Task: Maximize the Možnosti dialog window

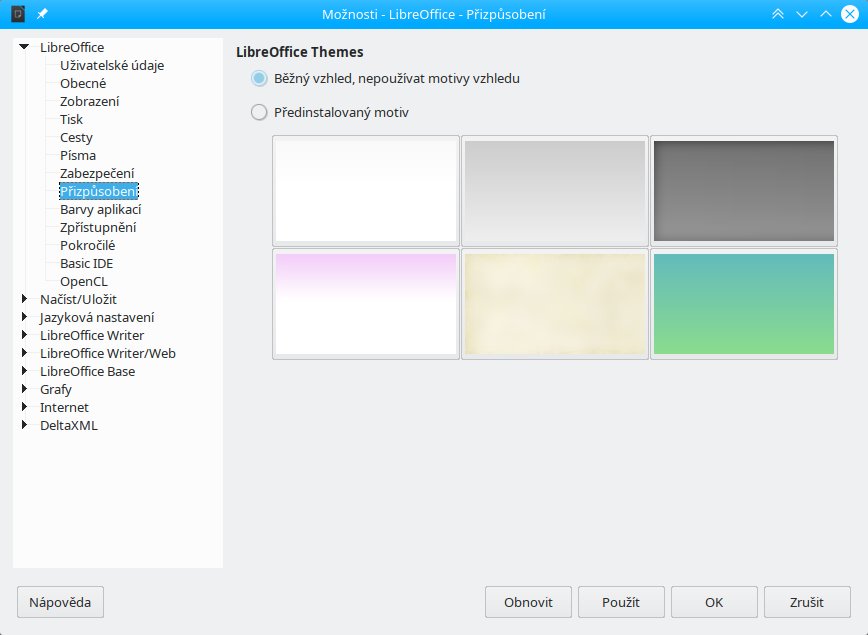Action: (825, 14)
